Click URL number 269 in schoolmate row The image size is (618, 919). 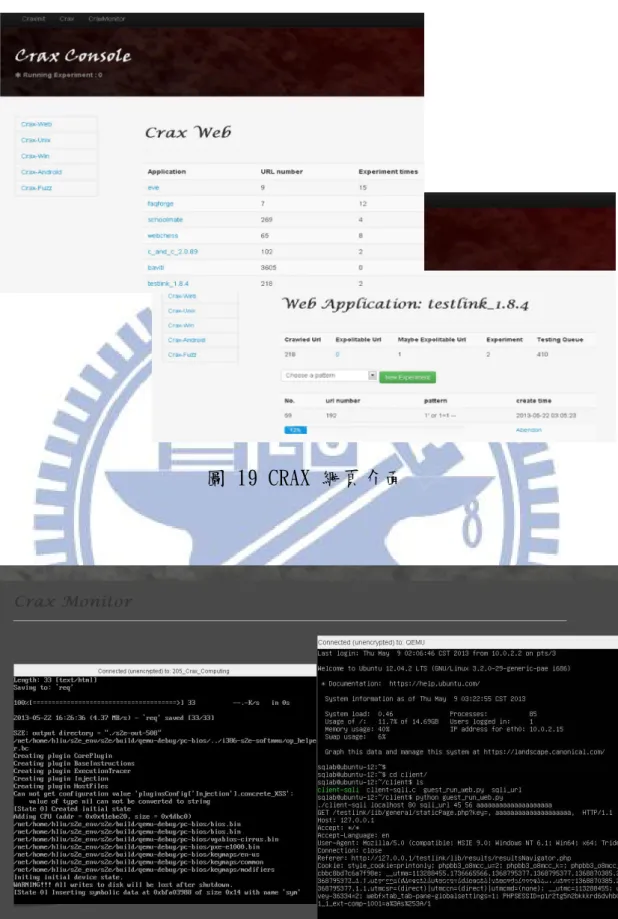pyautogui.click(x=266, y=219)
